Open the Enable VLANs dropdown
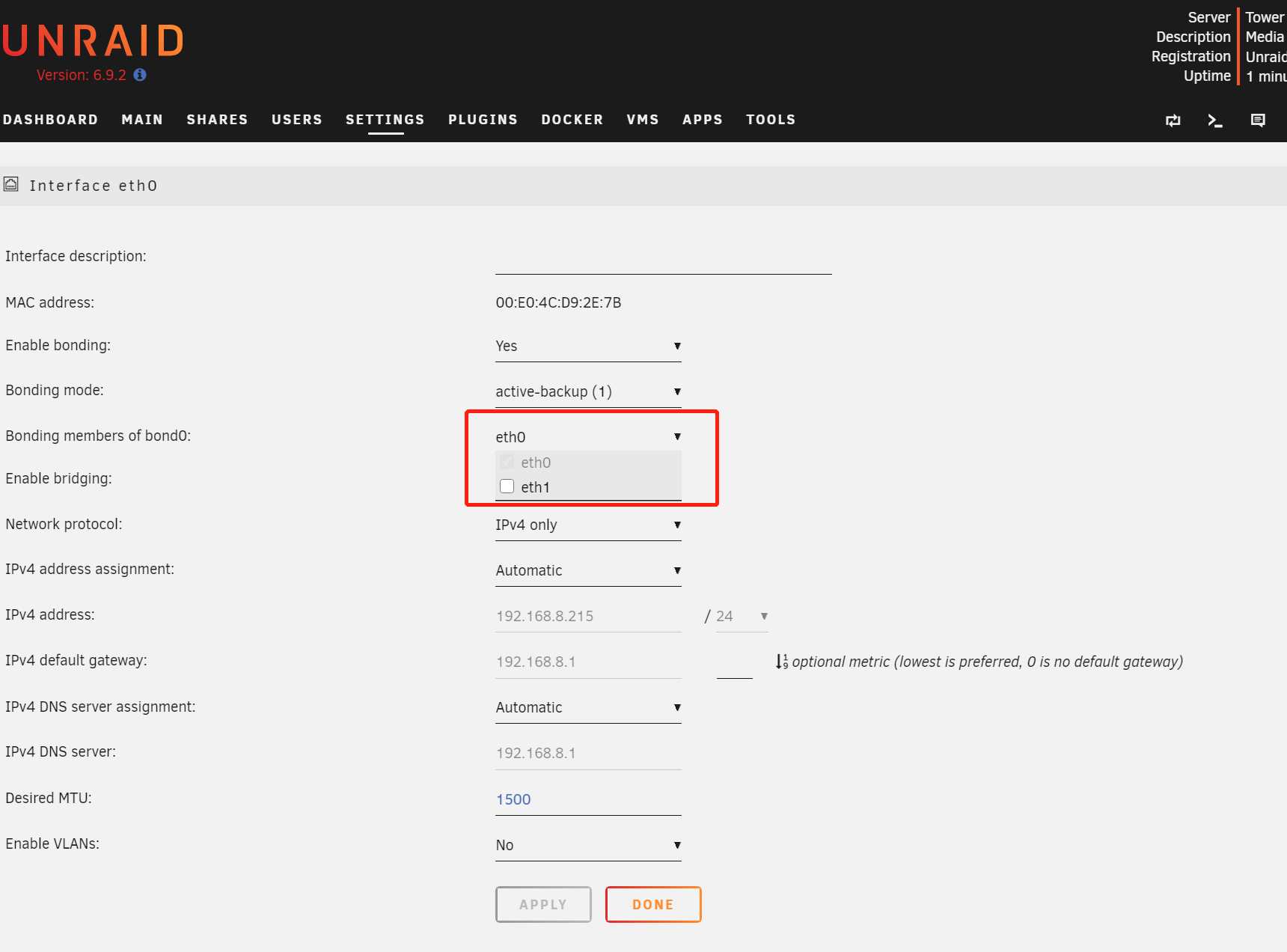 588,845
